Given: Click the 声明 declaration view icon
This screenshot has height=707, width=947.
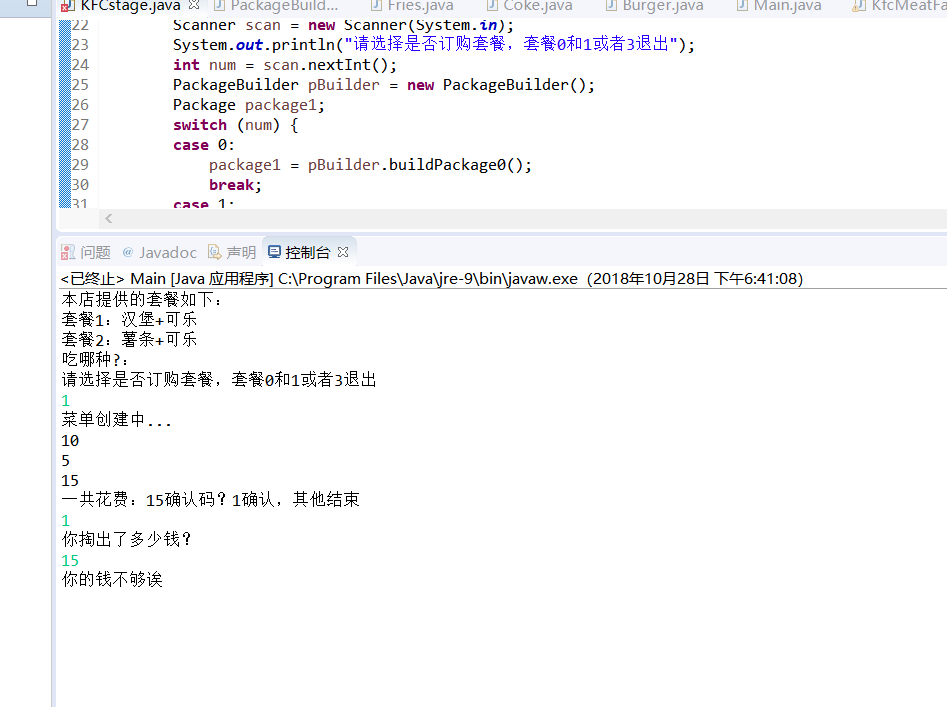Looking at the screenshot, I should click(x=215, y=252).
